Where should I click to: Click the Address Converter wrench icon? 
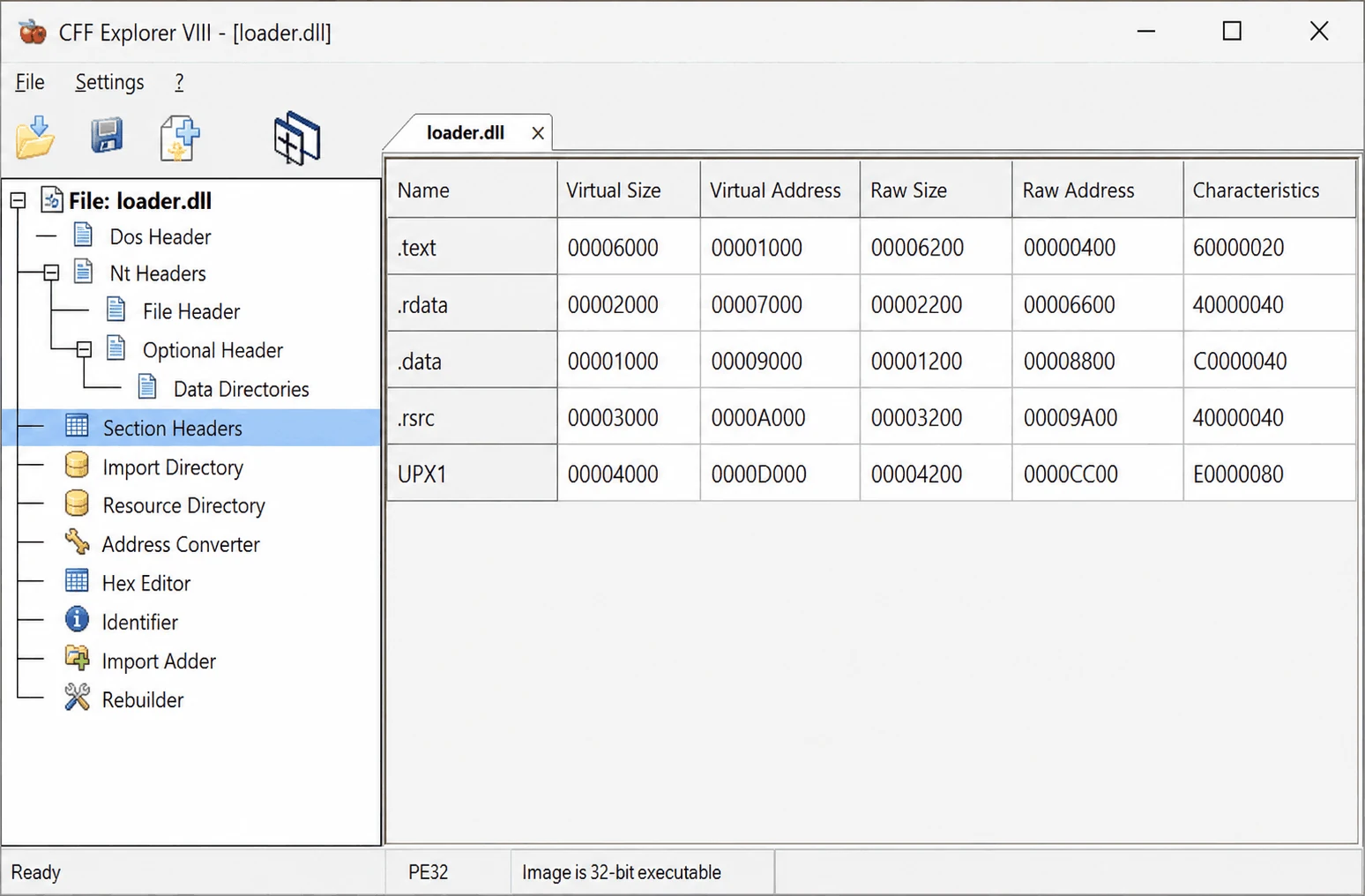77,541
